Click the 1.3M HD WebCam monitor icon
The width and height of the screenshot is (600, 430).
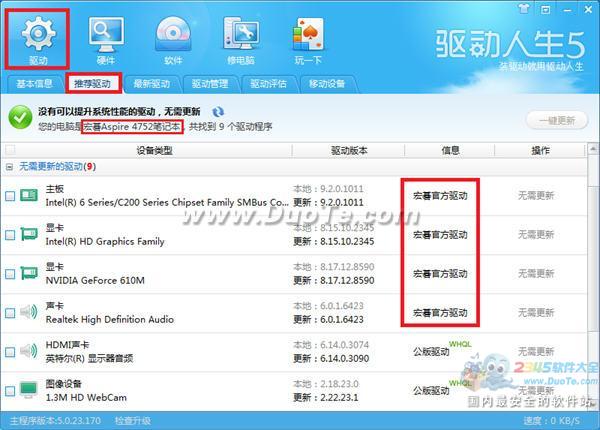click(x=29, y=390)
